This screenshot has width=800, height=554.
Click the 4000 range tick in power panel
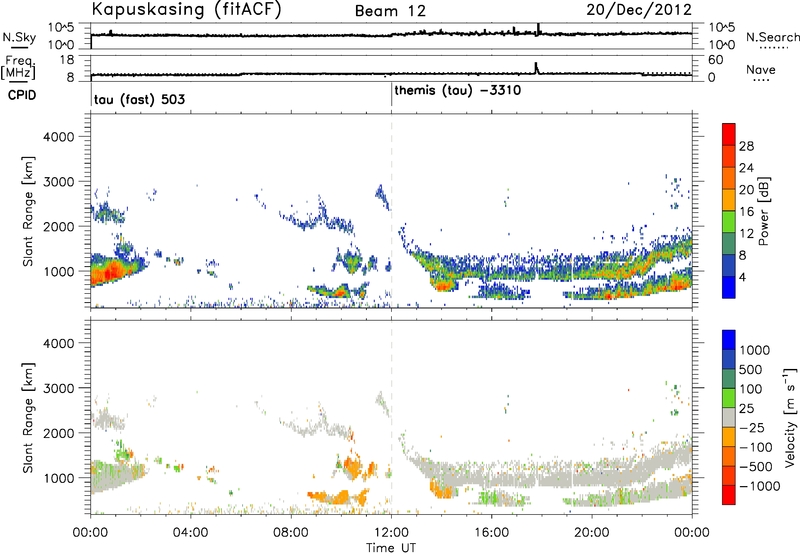pos(58,137)
